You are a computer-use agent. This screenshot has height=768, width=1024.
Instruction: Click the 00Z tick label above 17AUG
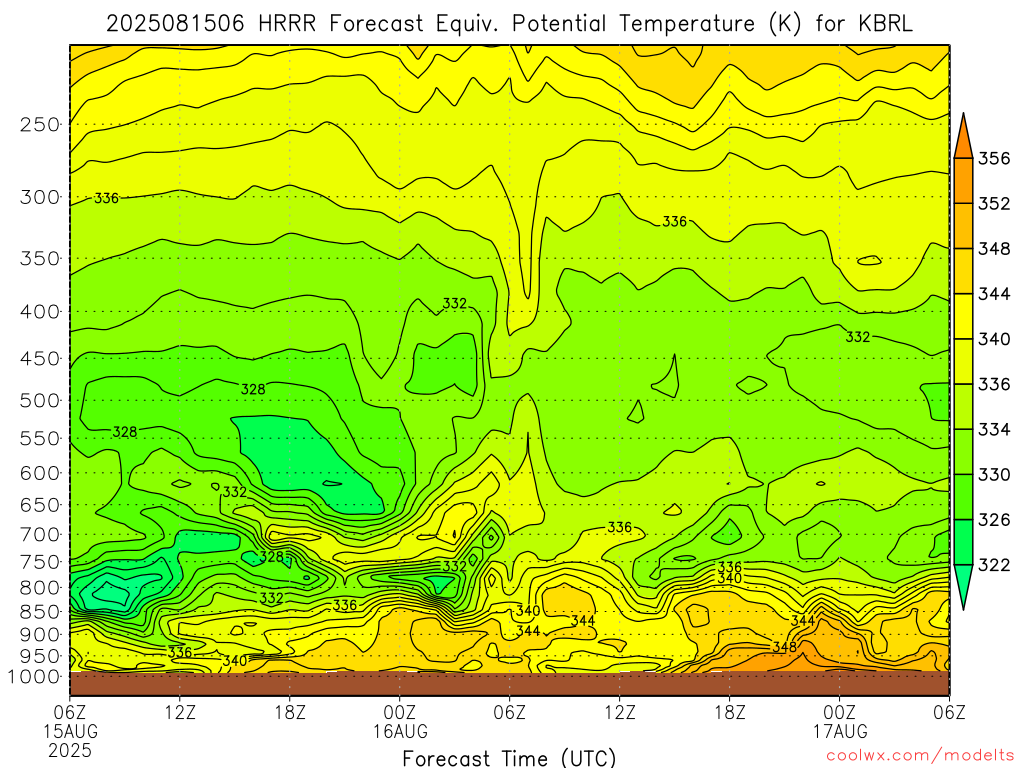click(x=840, y=712)
